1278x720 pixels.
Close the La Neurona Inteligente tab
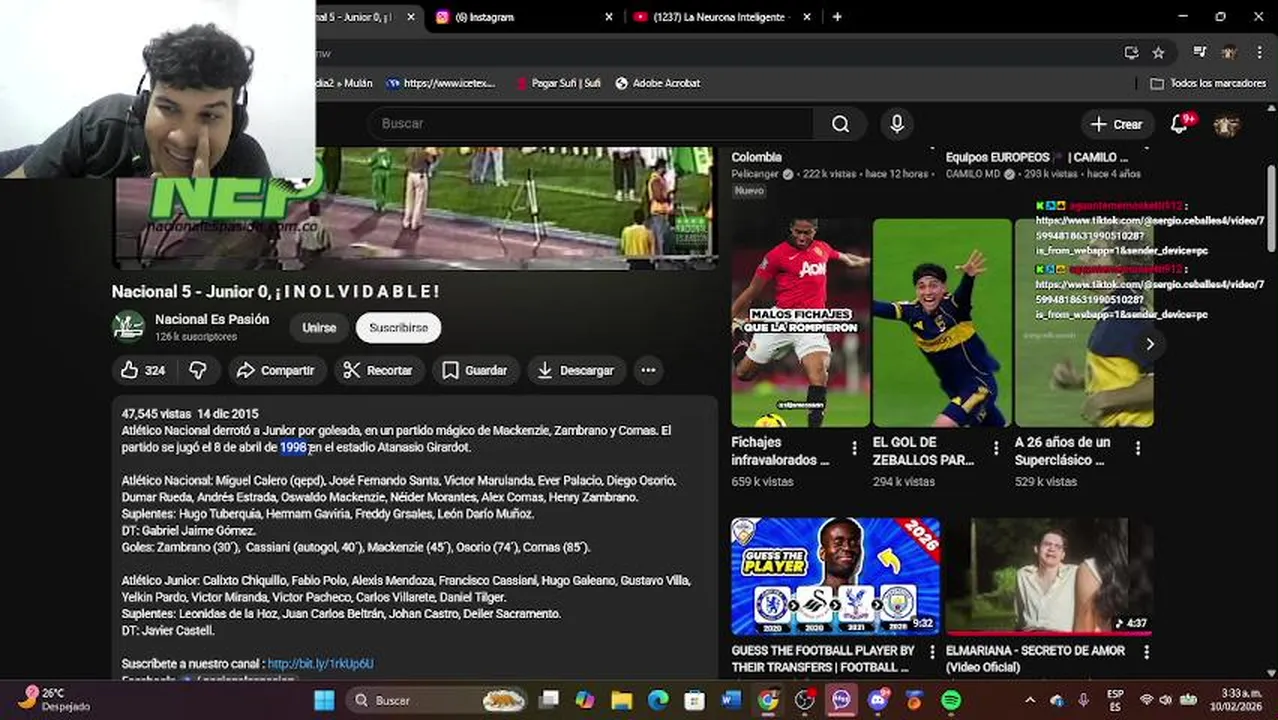click(807, 17)
